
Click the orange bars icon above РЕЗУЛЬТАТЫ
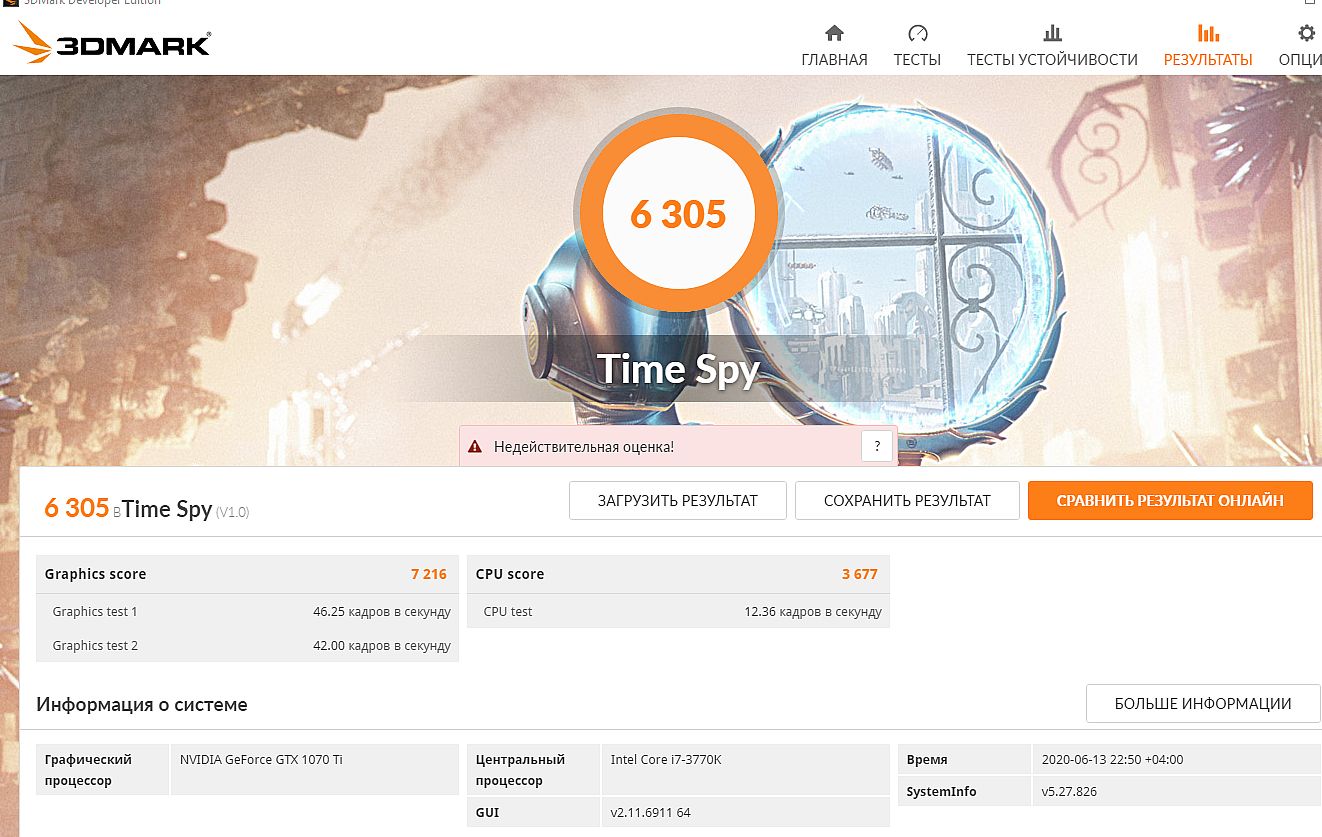click(1208, 33)
